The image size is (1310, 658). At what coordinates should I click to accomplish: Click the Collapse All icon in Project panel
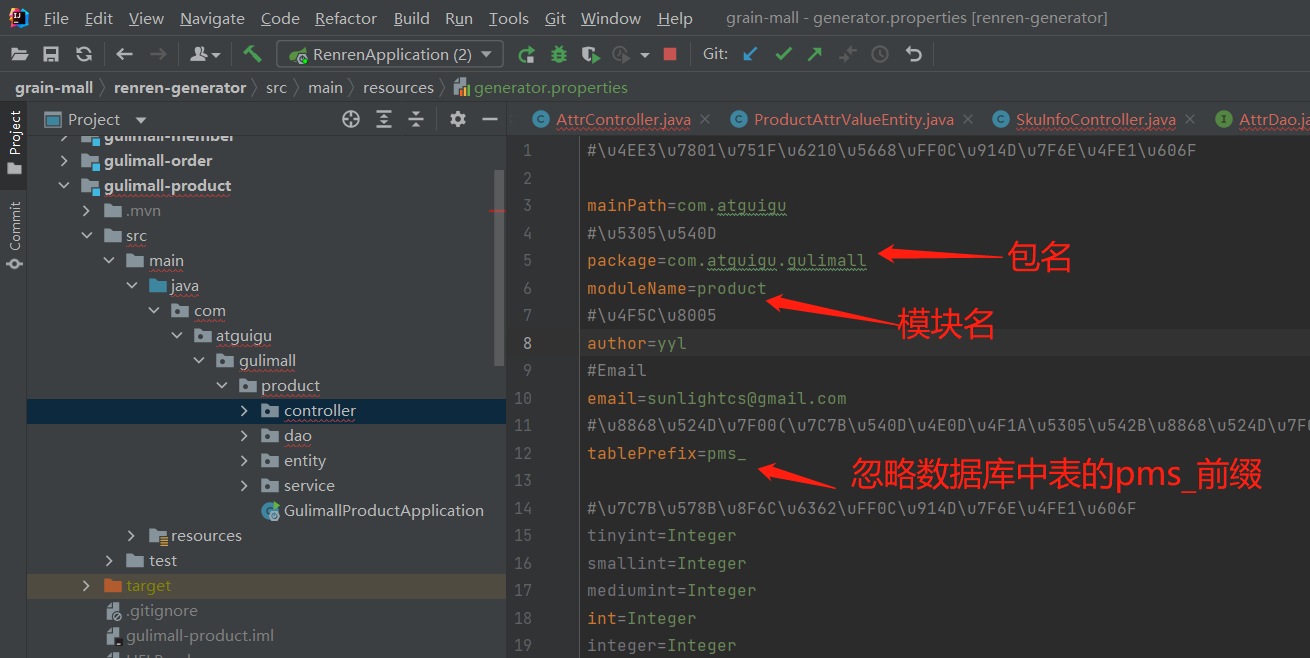416,119
